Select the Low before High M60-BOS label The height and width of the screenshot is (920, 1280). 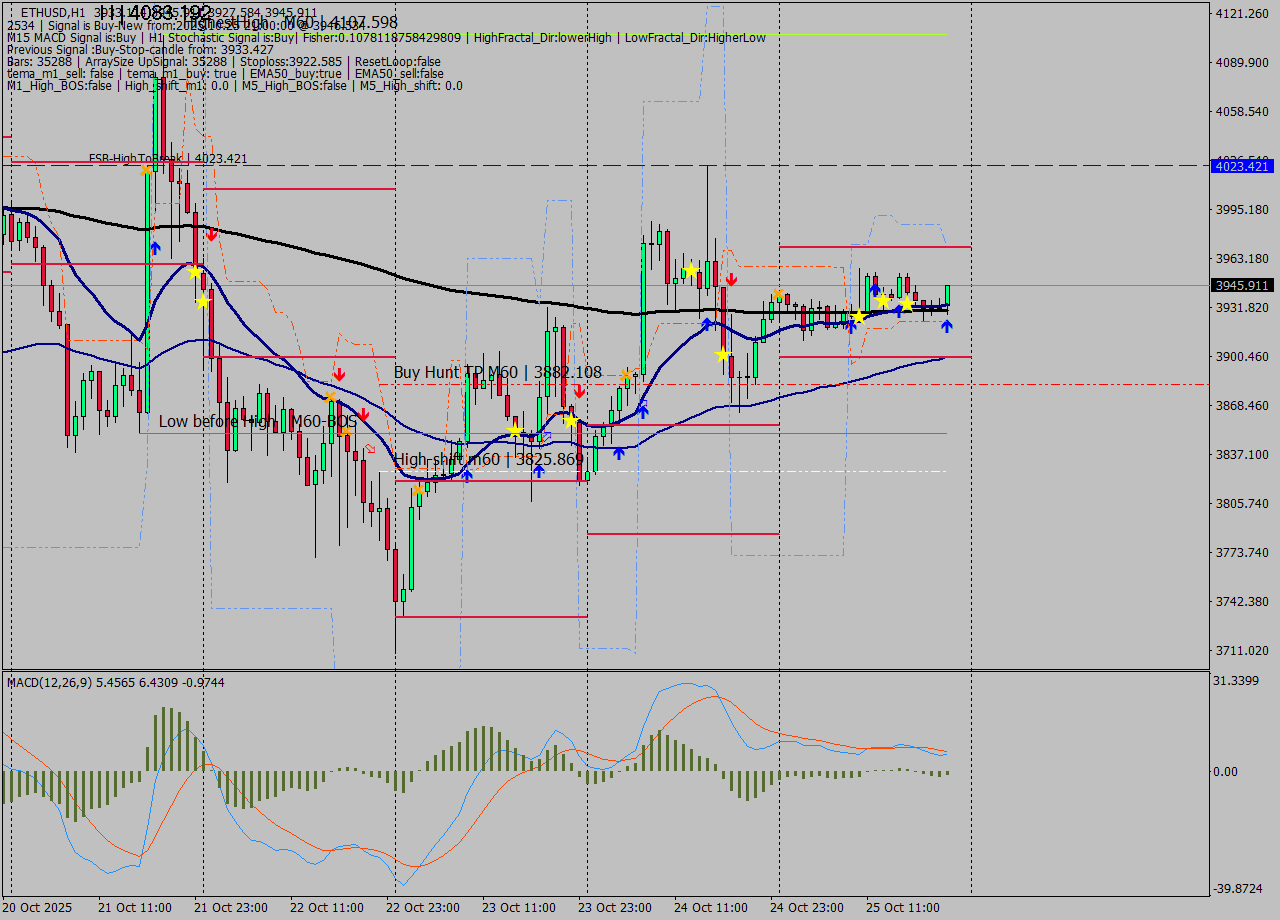tap(255, 422)
